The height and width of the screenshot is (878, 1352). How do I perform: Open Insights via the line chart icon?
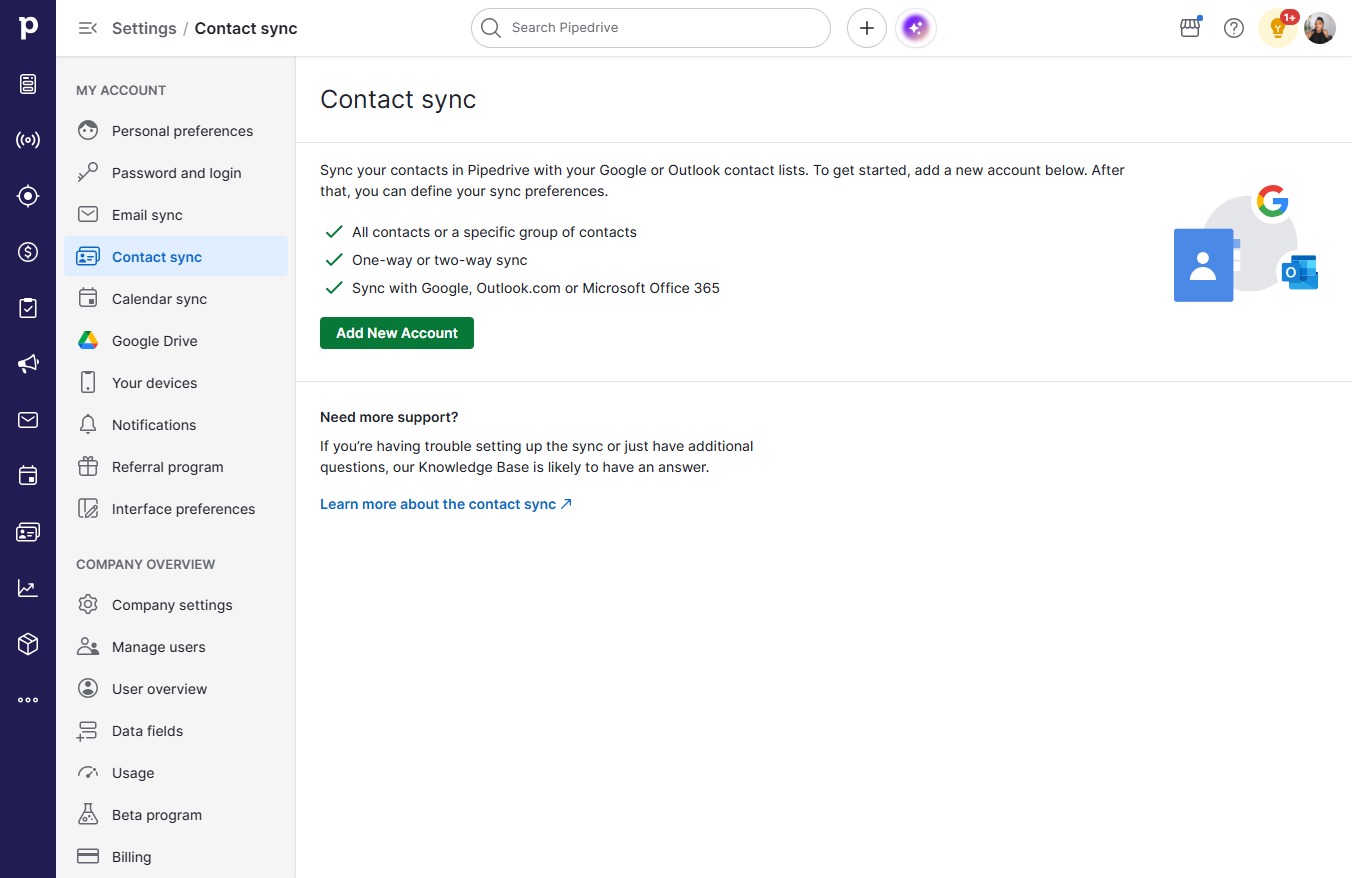pos(28,588)
